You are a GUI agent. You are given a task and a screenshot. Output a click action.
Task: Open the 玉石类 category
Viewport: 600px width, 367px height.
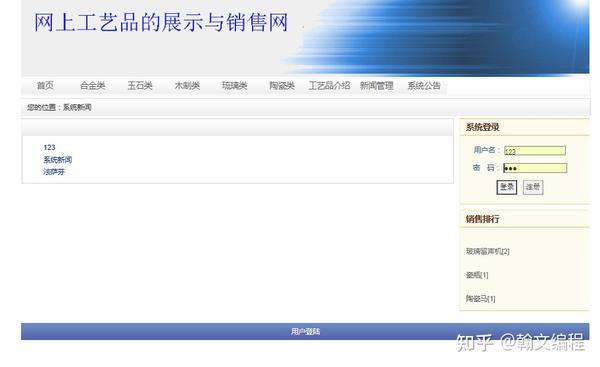tap(140, 86)
